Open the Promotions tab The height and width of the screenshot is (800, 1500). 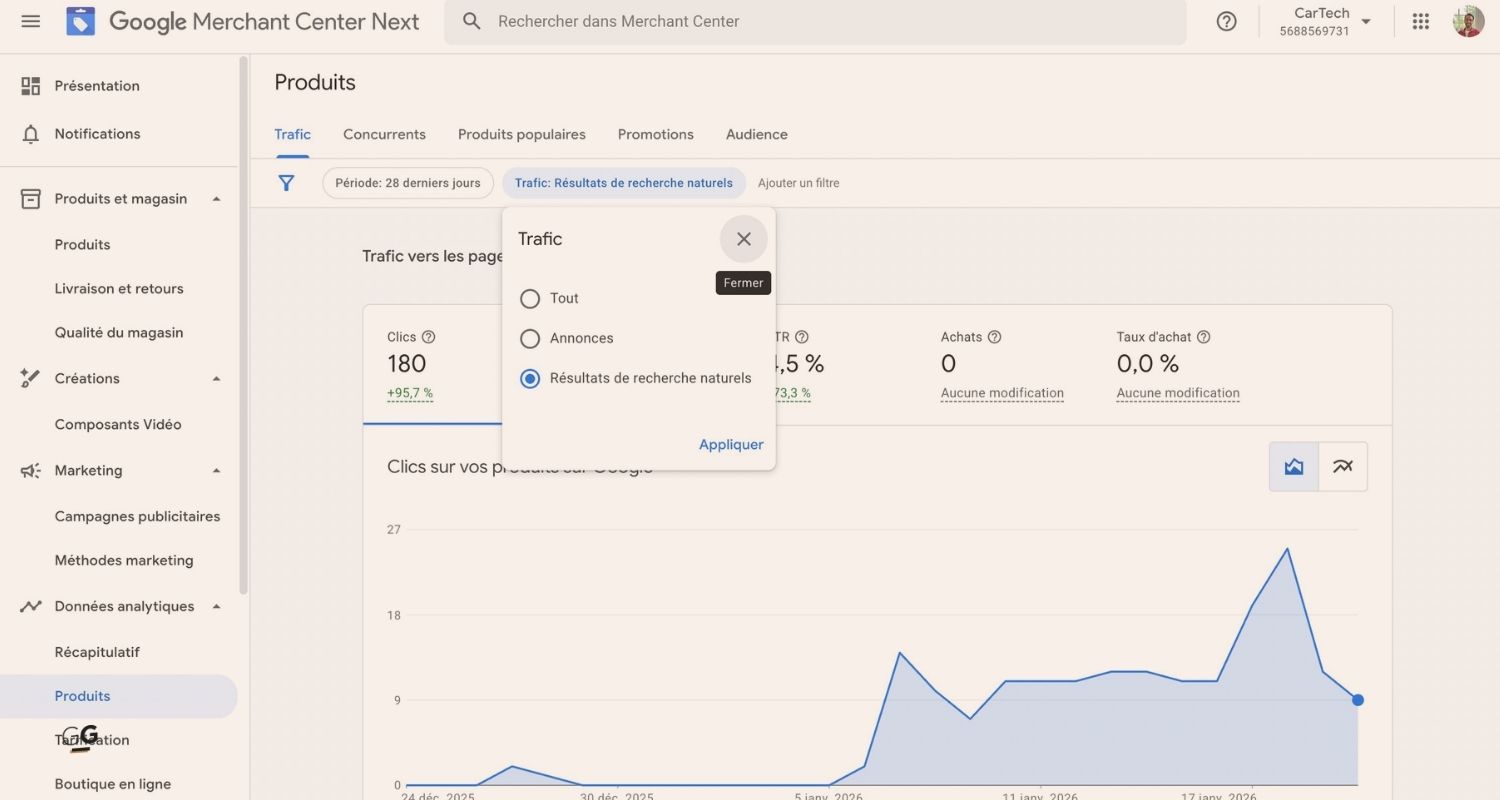[655, 134]
